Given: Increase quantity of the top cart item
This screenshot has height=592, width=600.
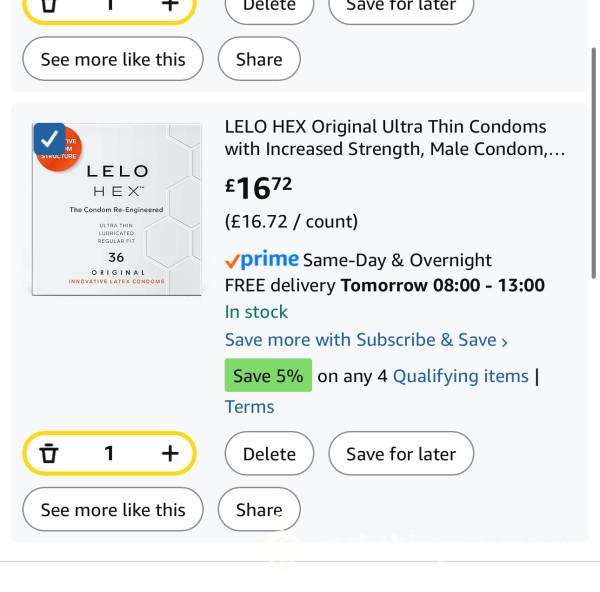Looking at the screenshot, I should point(170,5).
